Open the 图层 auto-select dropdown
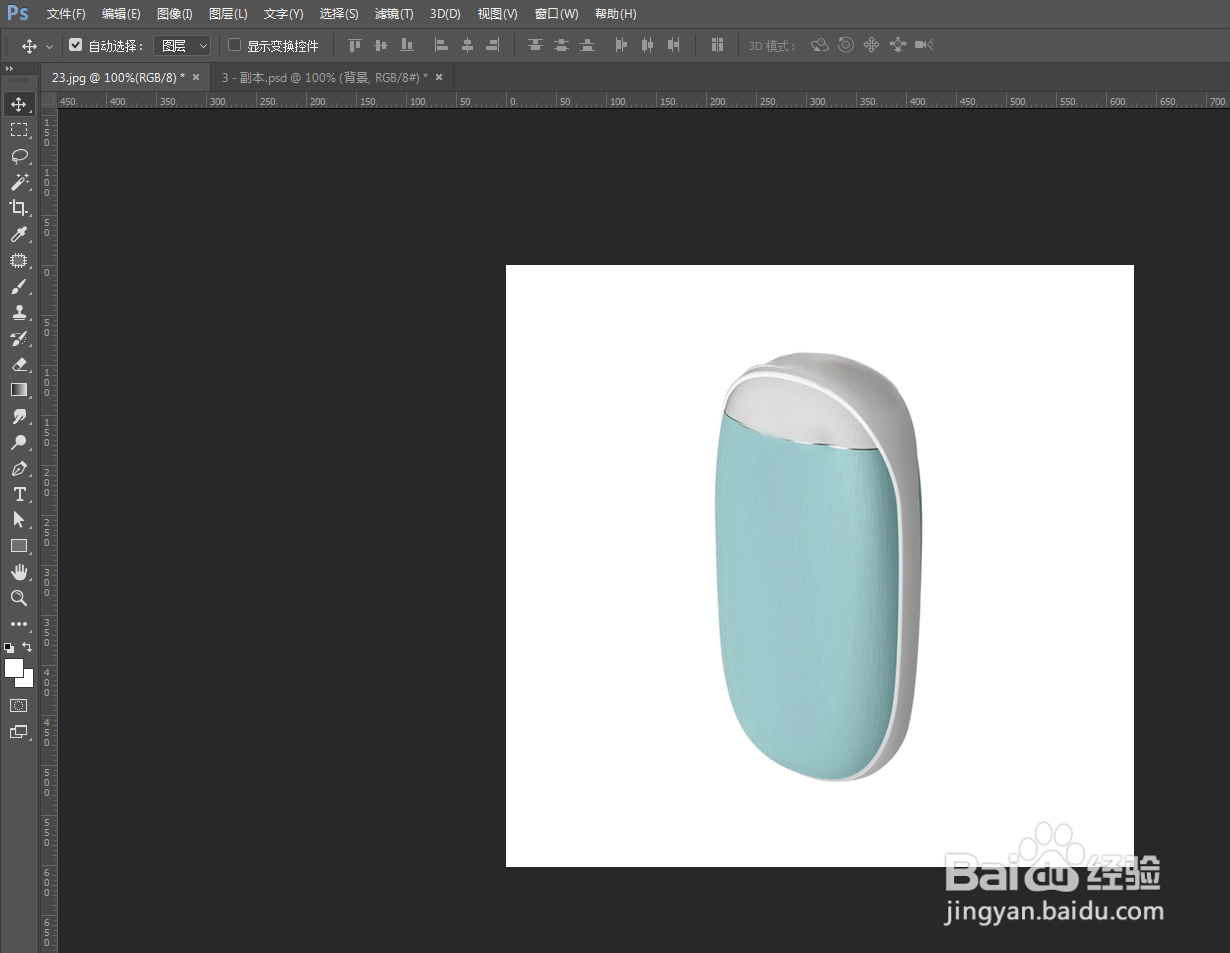 point(182,46)
